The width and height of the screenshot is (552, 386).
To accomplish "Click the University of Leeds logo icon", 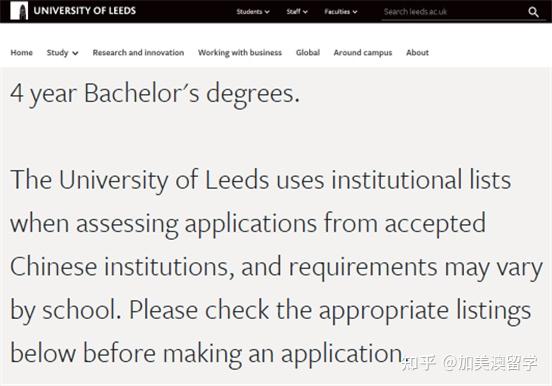I will coord(19,11).
